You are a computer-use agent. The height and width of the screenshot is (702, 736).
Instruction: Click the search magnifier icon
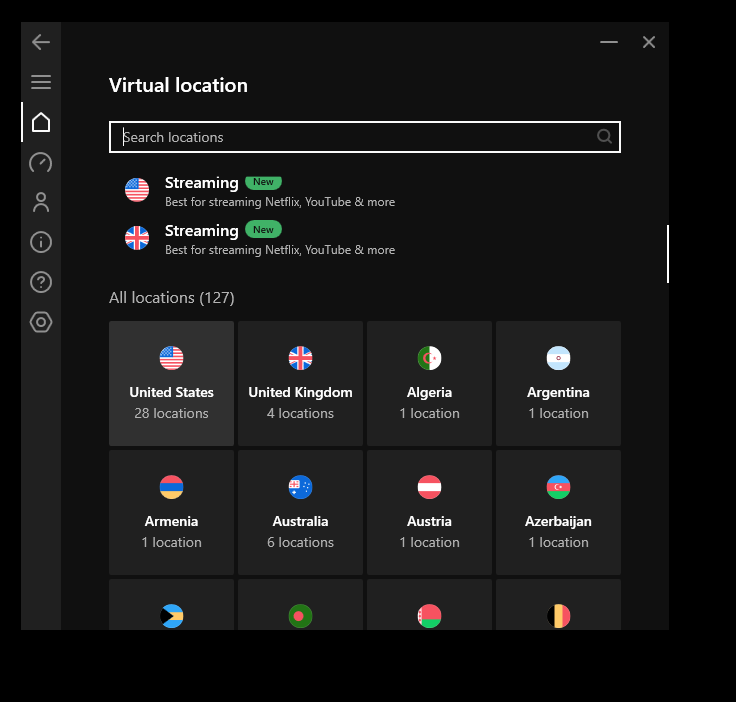[x=604, y=137]
